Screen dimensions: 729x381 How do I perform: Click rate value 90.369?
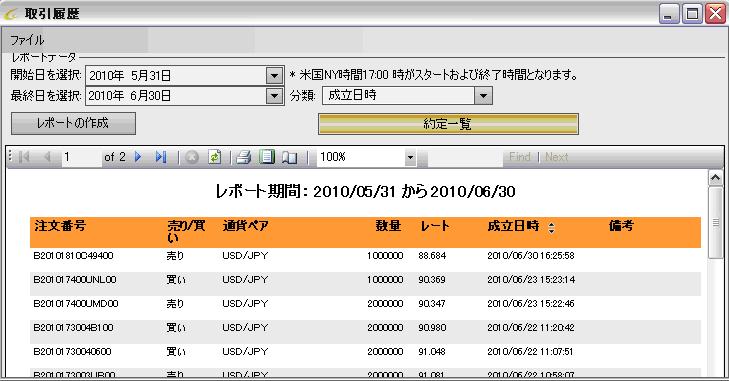[x=432, y=280]
